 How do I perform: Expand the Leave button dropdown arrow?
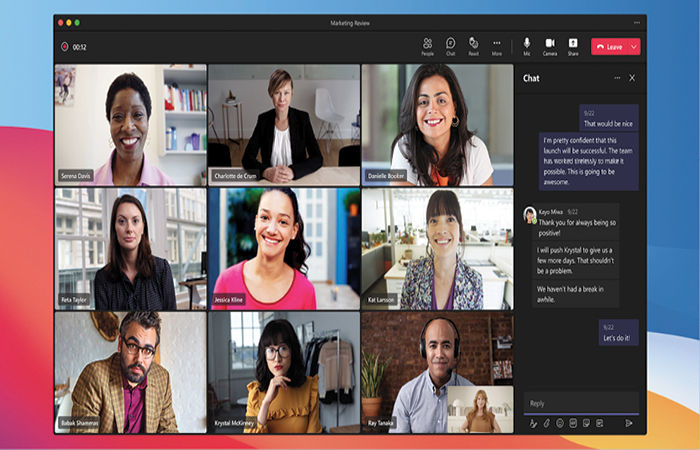tap(634, 46)
